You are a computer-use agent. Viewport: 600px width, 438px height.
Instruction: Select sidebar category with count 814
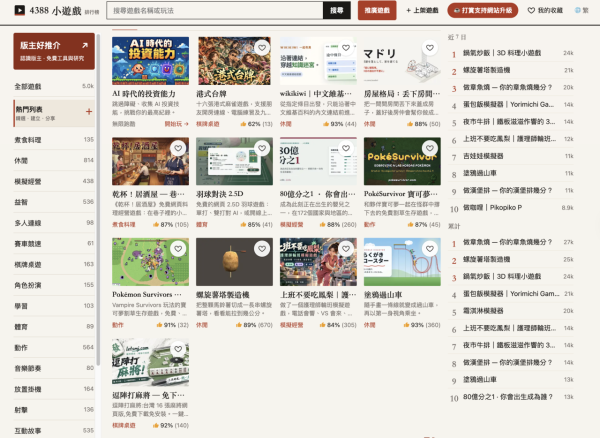[54, 161]
